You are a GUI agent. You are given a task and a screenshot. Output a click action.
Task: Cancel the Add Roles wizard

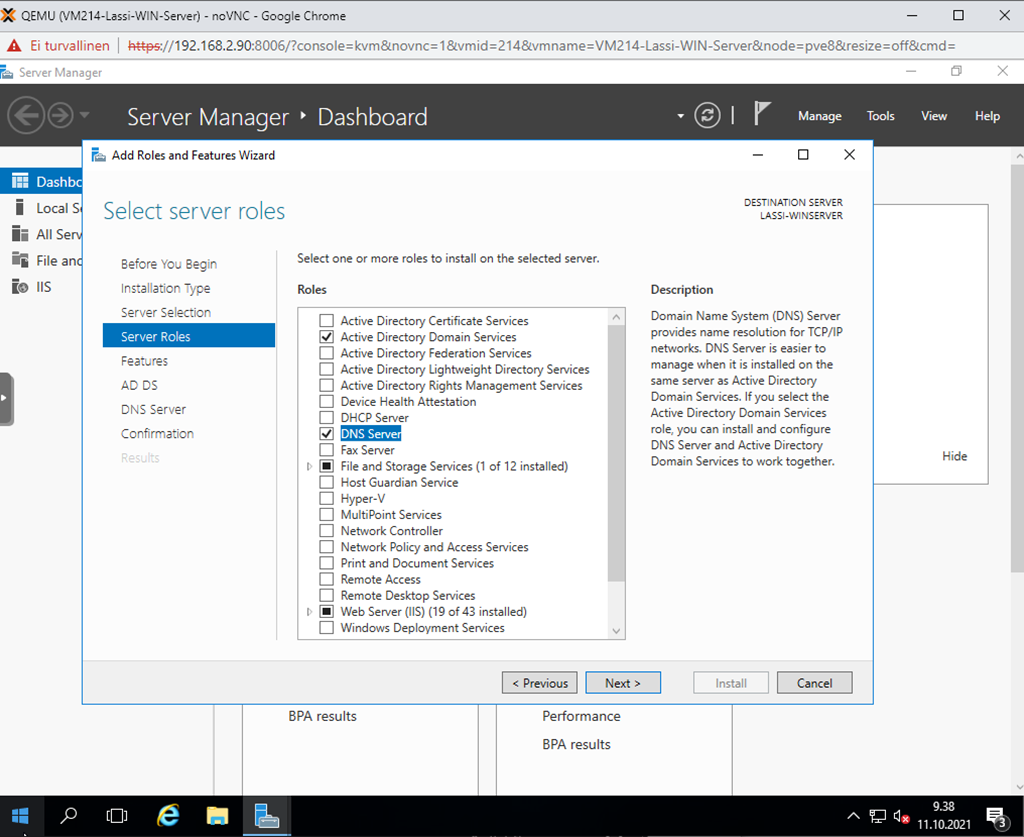point(814,683)
